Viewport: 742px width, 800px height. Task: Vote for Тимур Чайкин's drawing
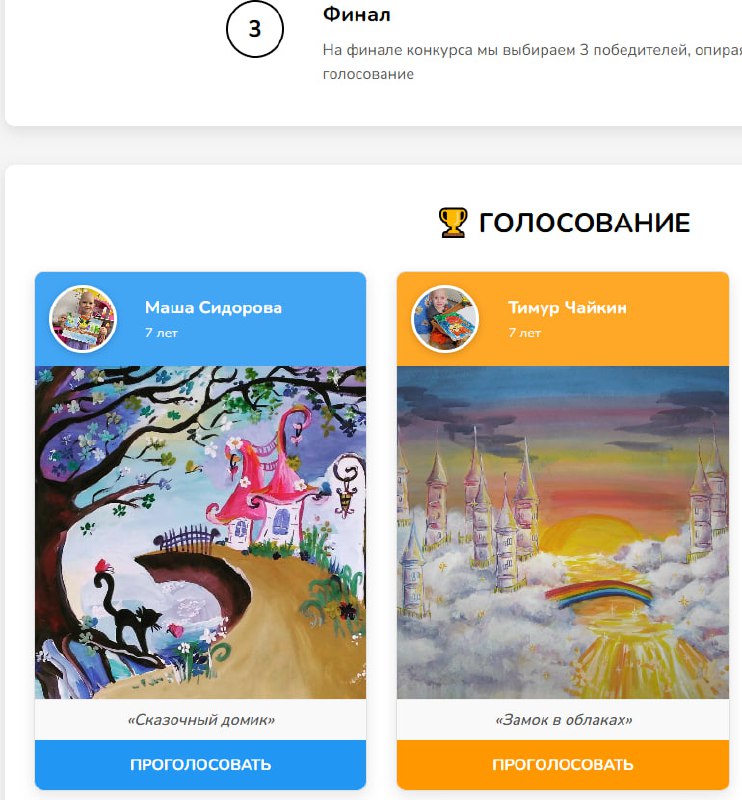coord(562,764)
